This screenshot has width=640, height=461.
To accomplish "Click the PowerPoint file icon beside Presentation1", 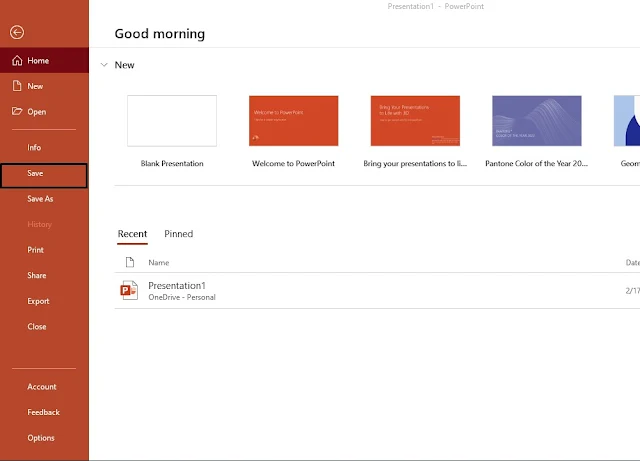I will point(129,290).
